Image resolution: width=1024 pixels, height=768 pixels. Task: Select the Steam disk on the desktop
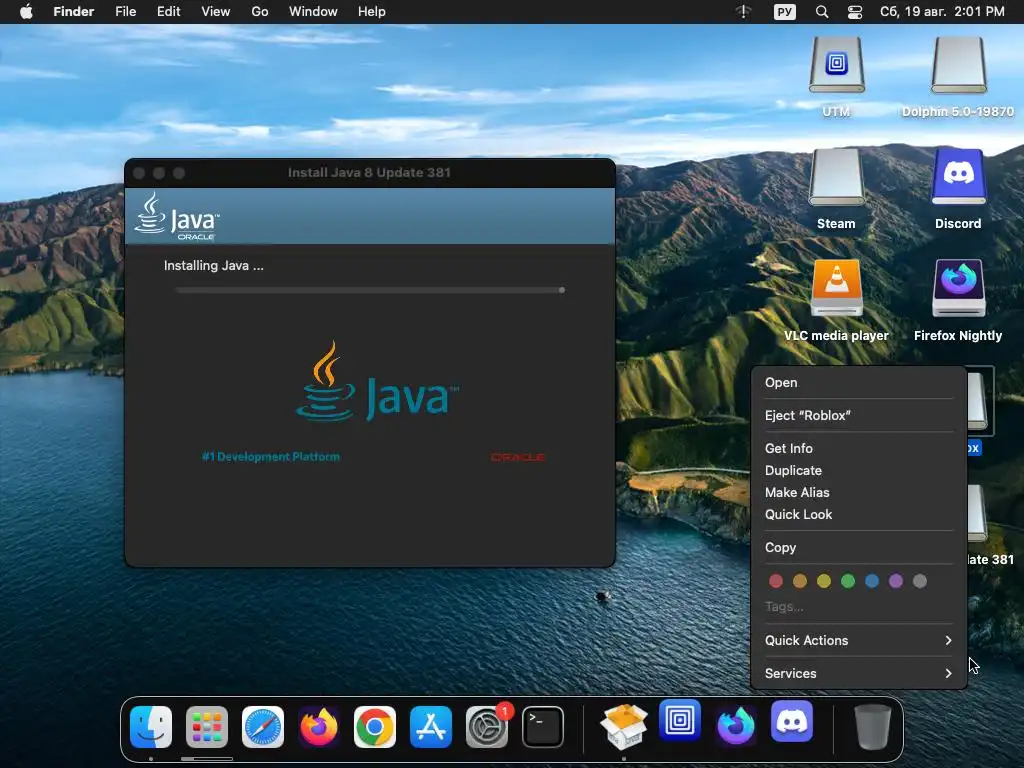tap(837, 178)
